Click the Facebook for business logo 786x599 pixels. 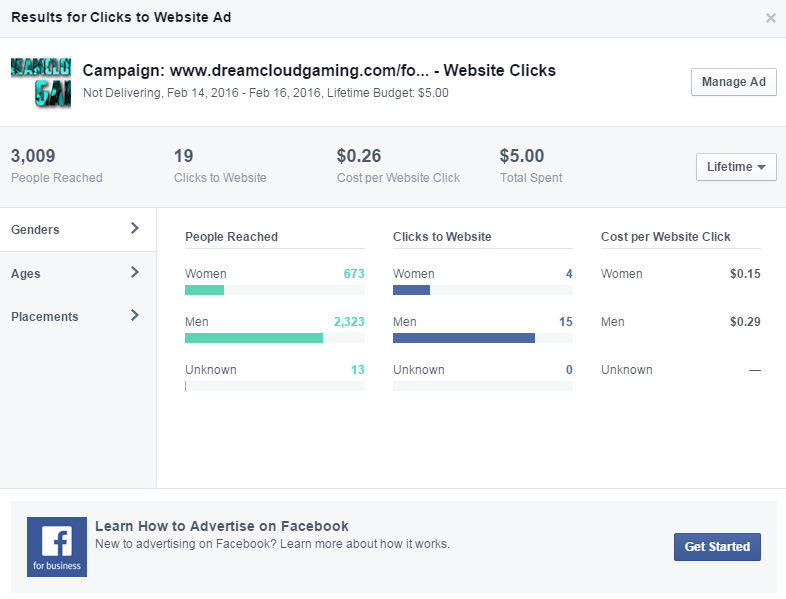click(57, 547)
